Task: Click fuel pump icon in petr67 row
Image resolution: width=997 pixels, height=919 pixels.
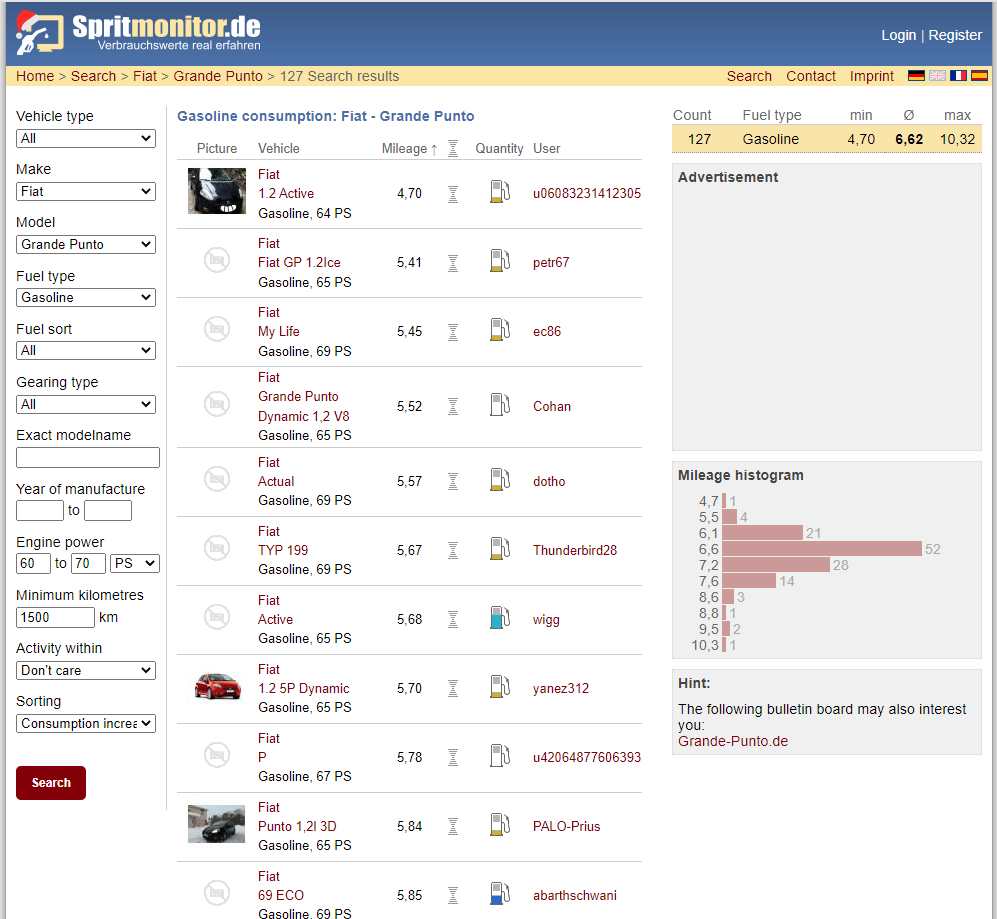Action: coord(500,261)
